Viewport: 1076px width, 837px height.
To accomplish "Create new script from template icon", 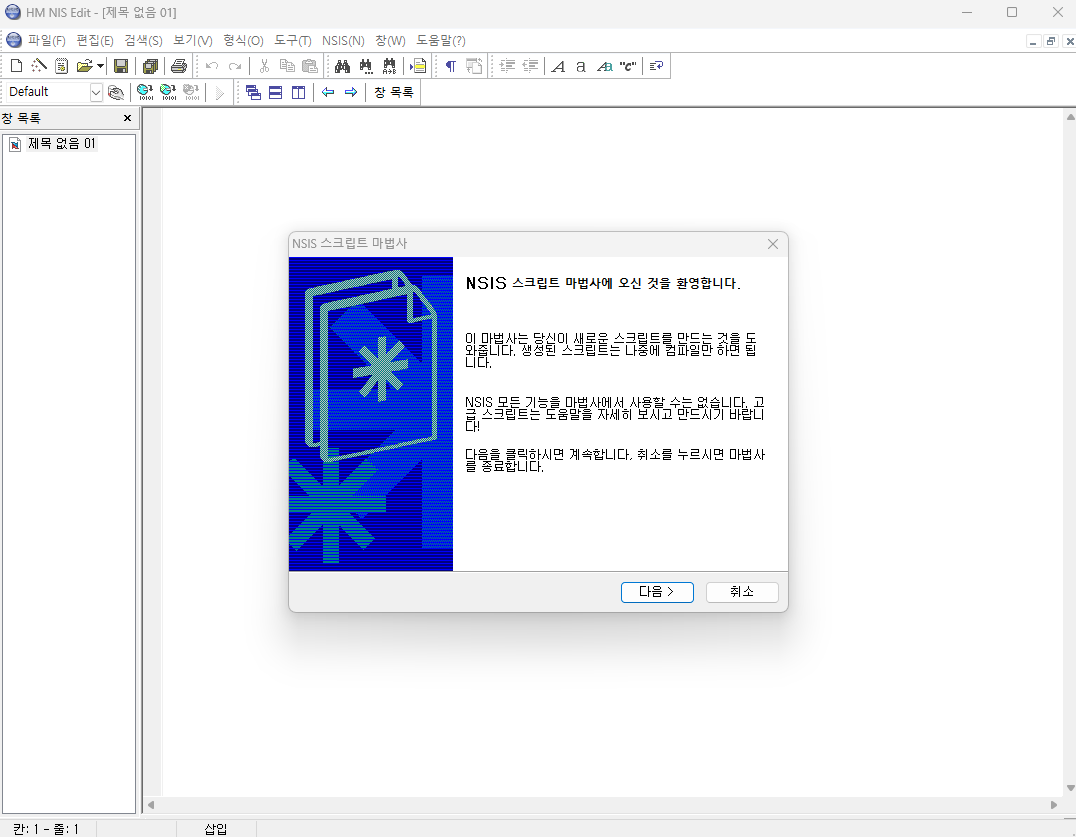I will pos(62,66).
